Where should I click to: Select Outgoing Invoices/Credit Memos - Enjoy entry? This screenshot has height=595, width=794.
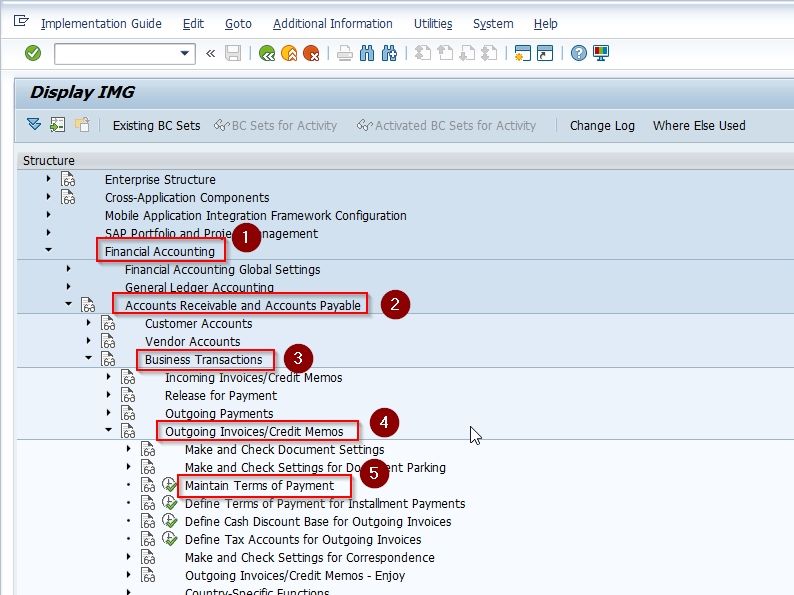[x=295, y=576]
